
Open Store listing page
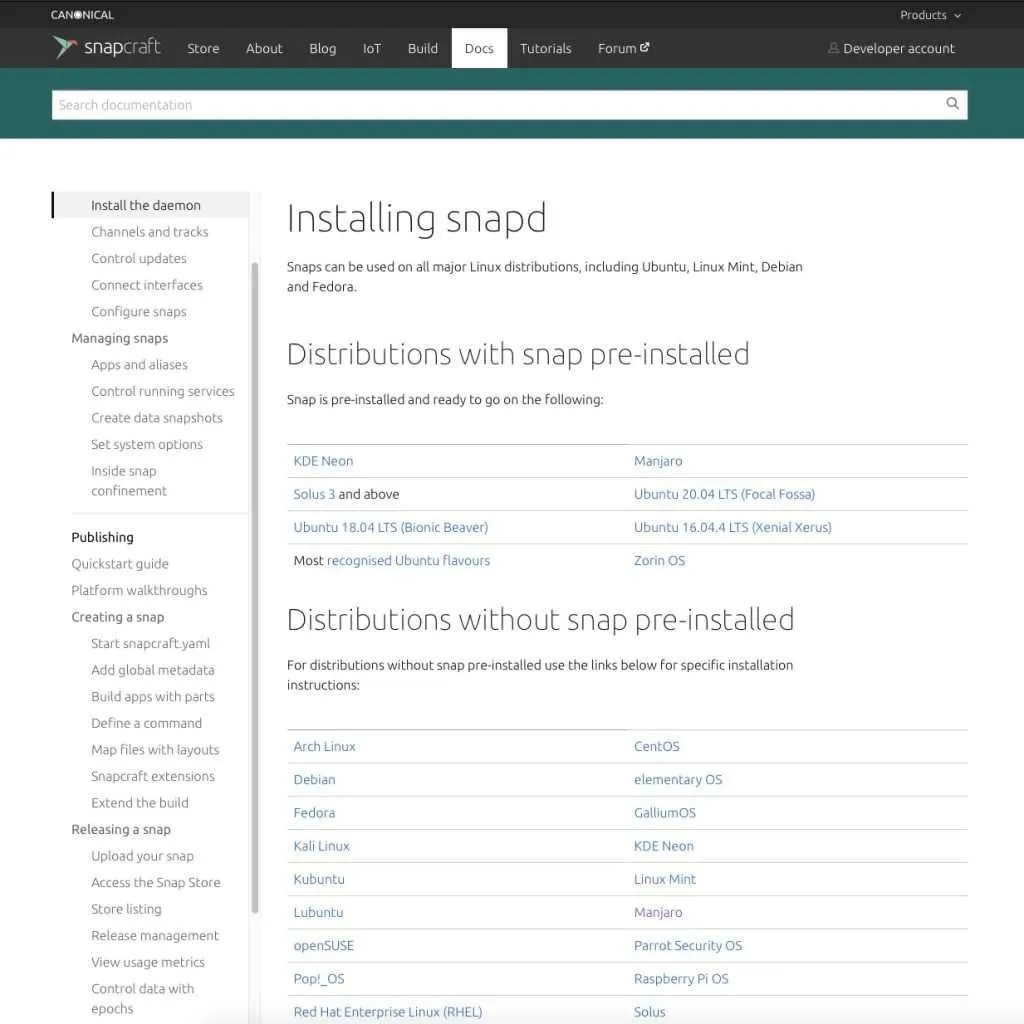[126, 909]
